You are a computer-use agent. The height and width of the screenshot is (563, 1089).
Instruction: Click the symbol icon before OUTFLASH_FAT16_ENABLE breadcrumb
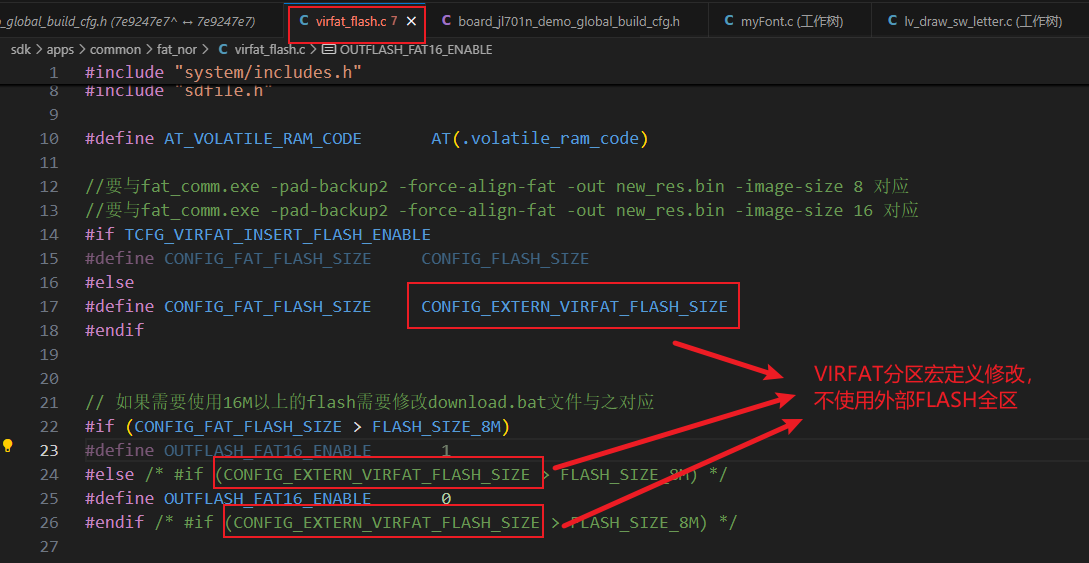(x=329, y=50)
